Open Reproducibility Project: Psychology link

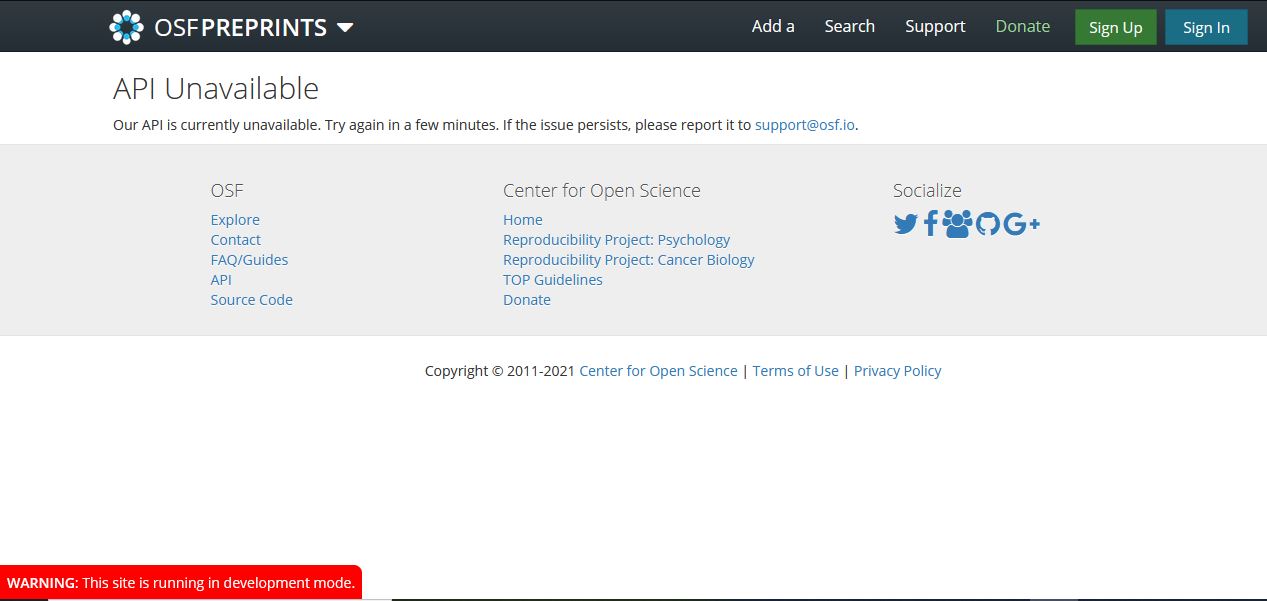(616, 240)
